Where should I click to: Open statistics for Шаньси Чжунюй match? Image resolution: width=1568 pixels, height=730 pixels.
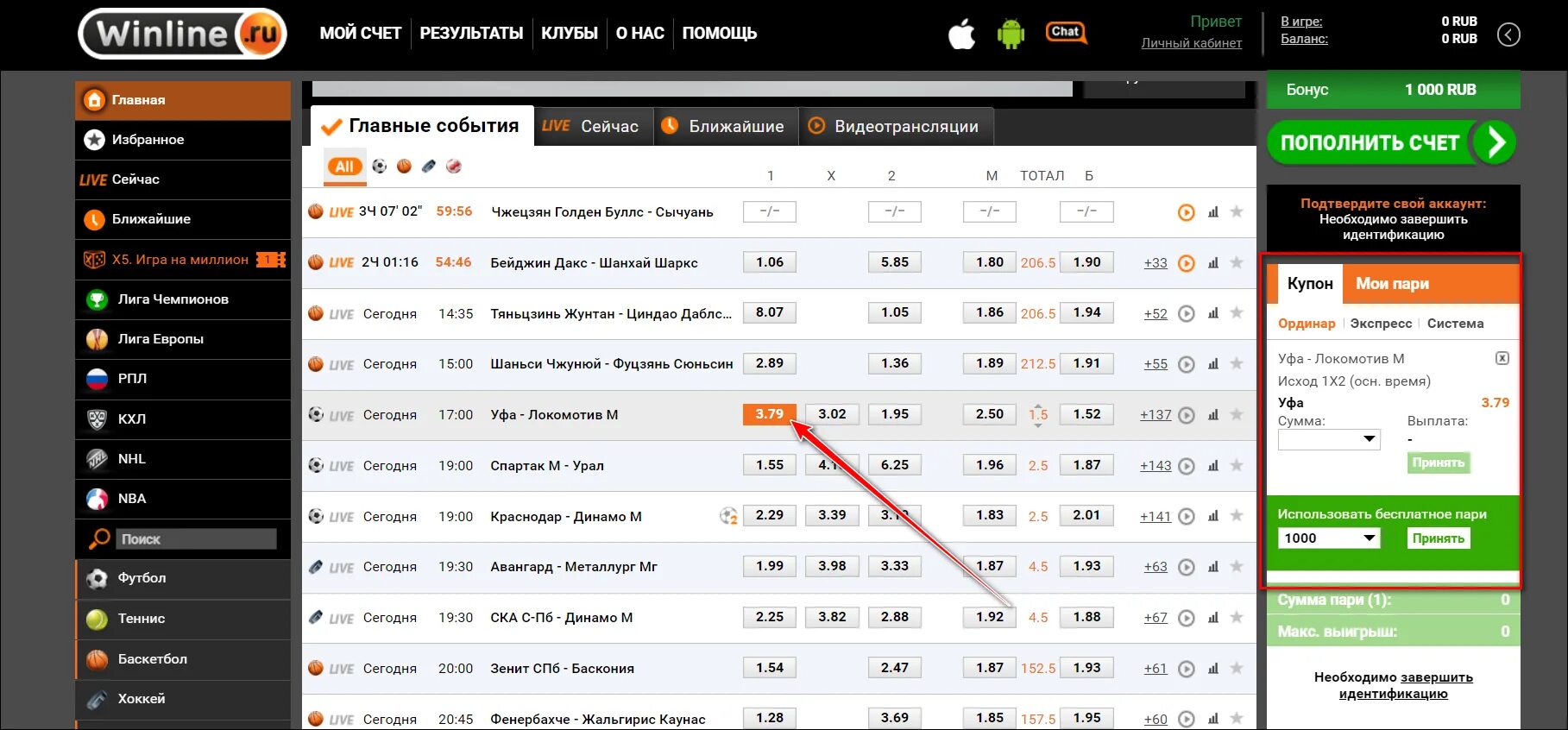[x=1213, y=364]
